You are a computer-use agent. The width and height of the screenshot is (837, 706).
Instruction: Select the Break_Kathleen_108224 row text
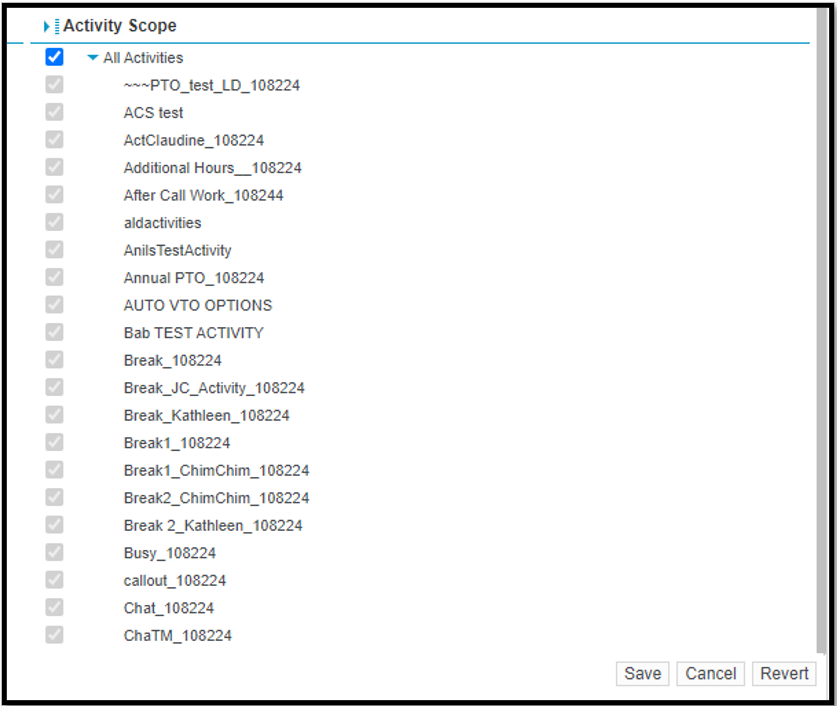point(207,416)
